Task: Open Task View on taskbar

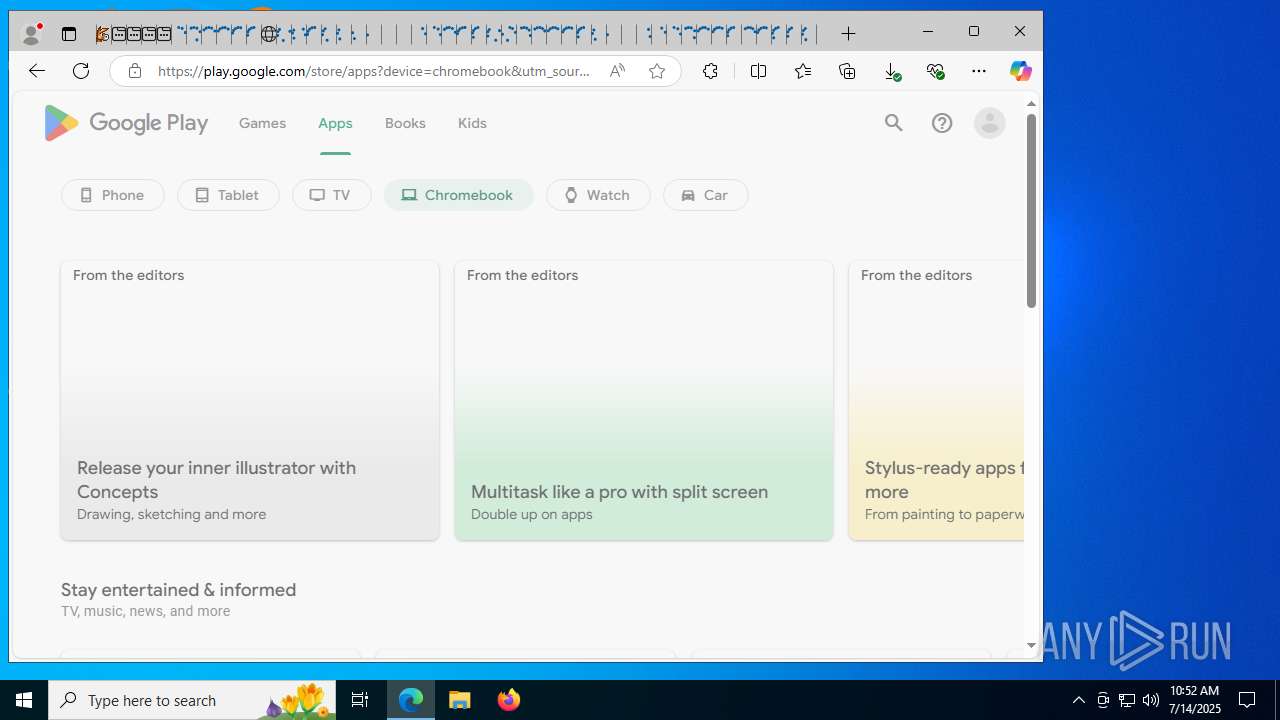Action: (x=360, y=700)
